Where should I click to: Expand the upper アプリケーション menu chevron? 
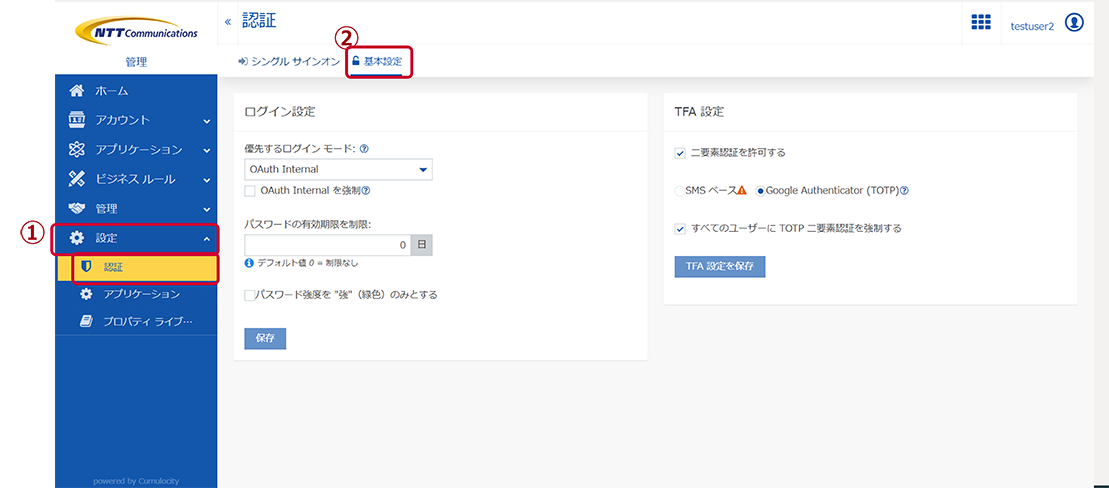207,151
